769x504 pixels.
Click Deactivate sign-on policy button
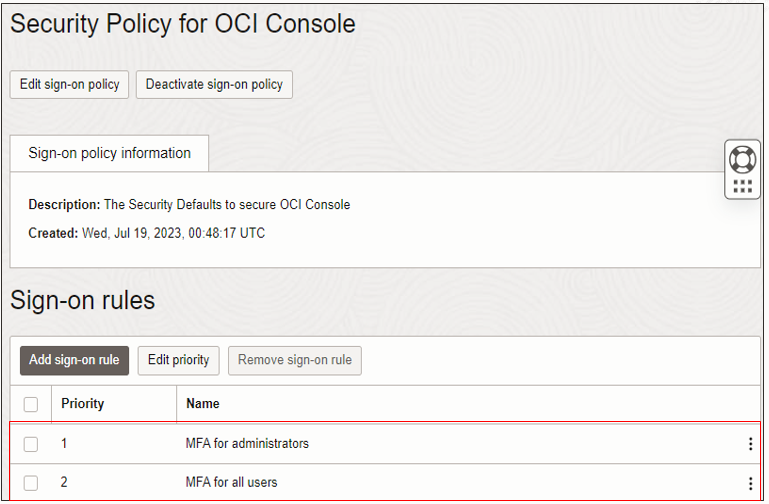[214, 84]
